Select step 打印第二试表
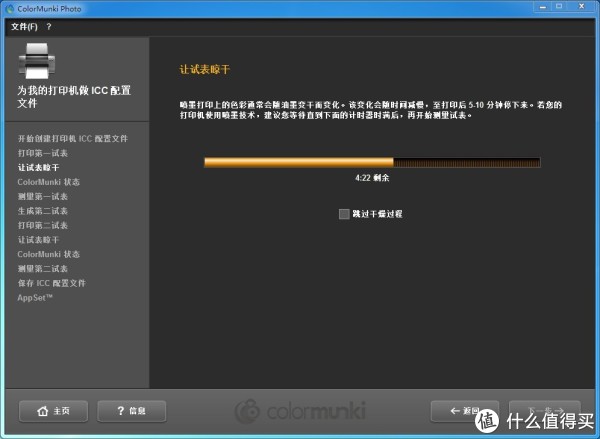Screen dimensions: 600x439 (43, 225)
